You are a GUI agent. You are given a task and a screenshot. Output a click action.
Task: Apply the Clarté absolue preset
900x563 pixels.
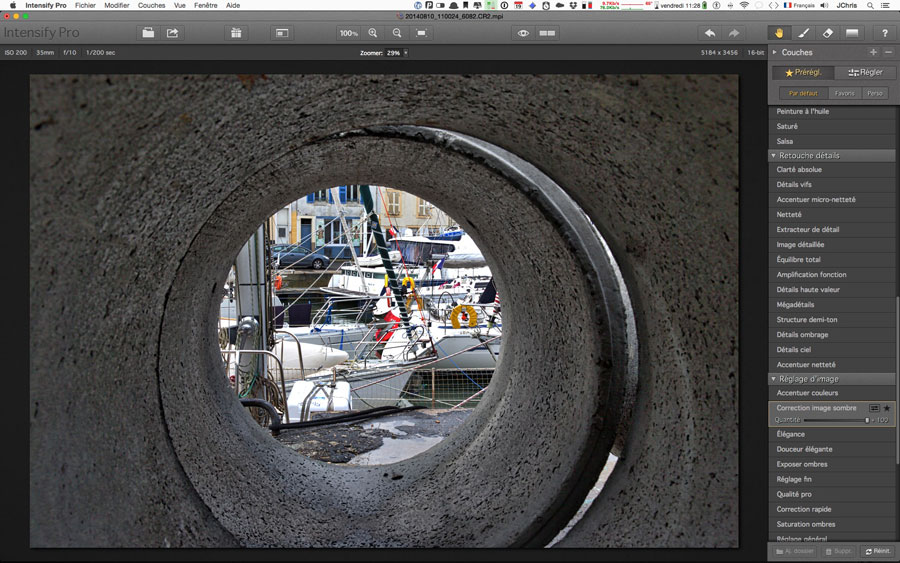[x=832, y=169]
